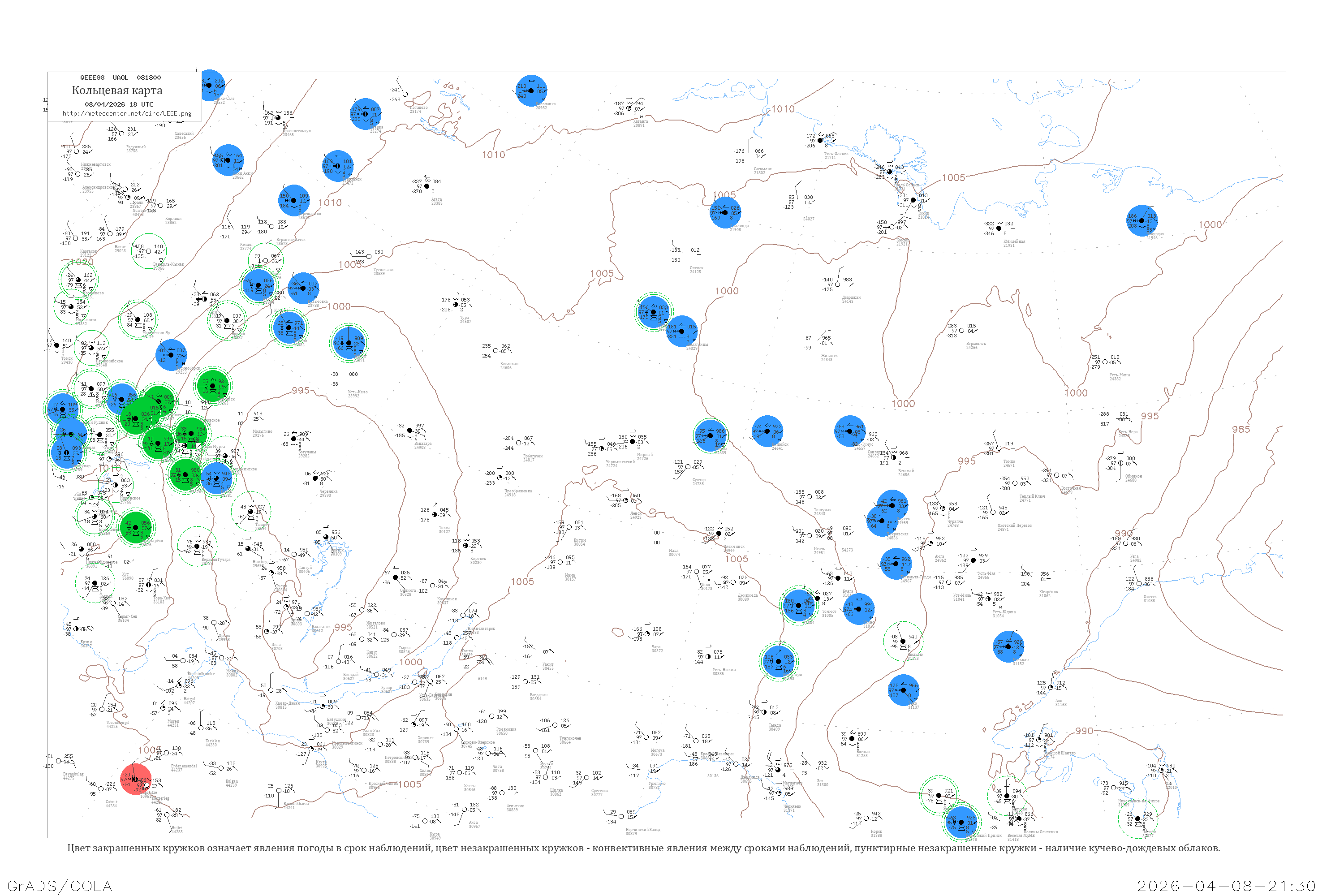
Task: Click the red weather circle near bottom-left
Action: click(x=136, y=780)
